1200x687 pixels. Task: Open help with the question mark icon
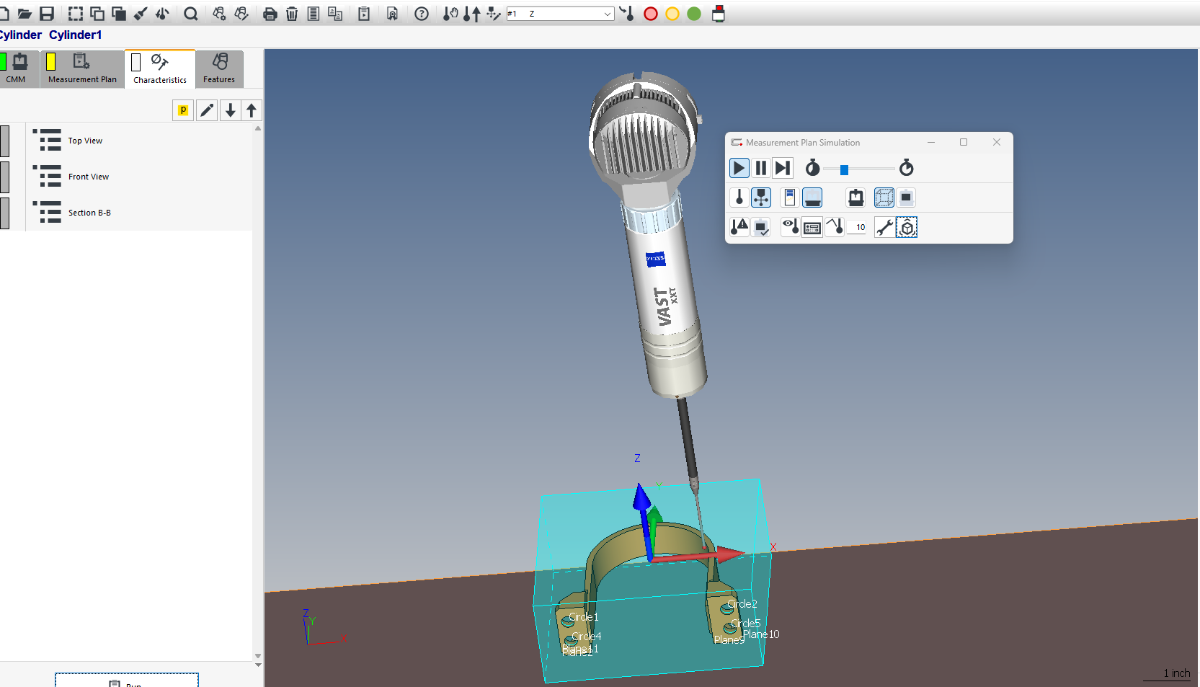click(422, 14)
